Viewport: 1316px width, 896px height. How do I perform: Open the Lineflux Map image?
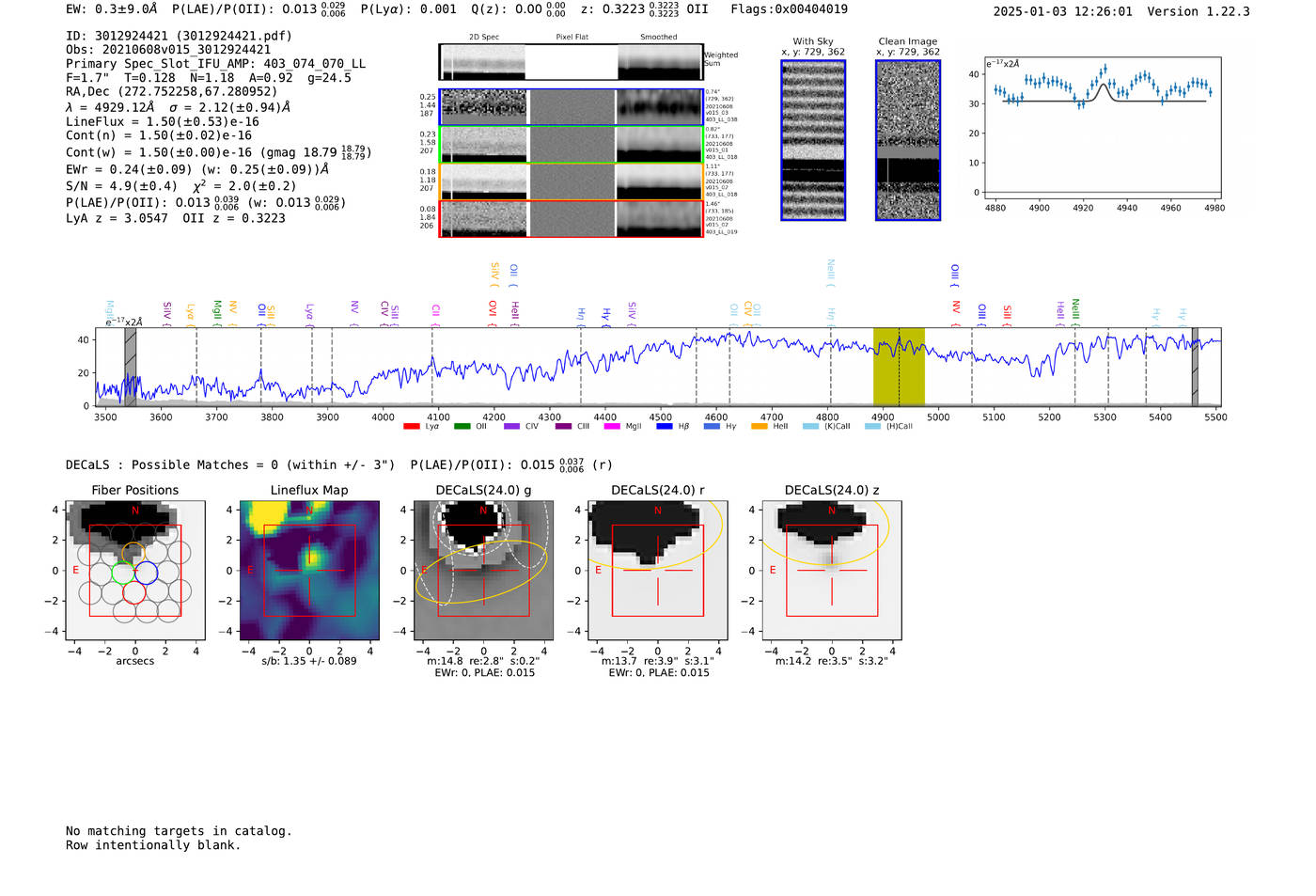(309, 571)
